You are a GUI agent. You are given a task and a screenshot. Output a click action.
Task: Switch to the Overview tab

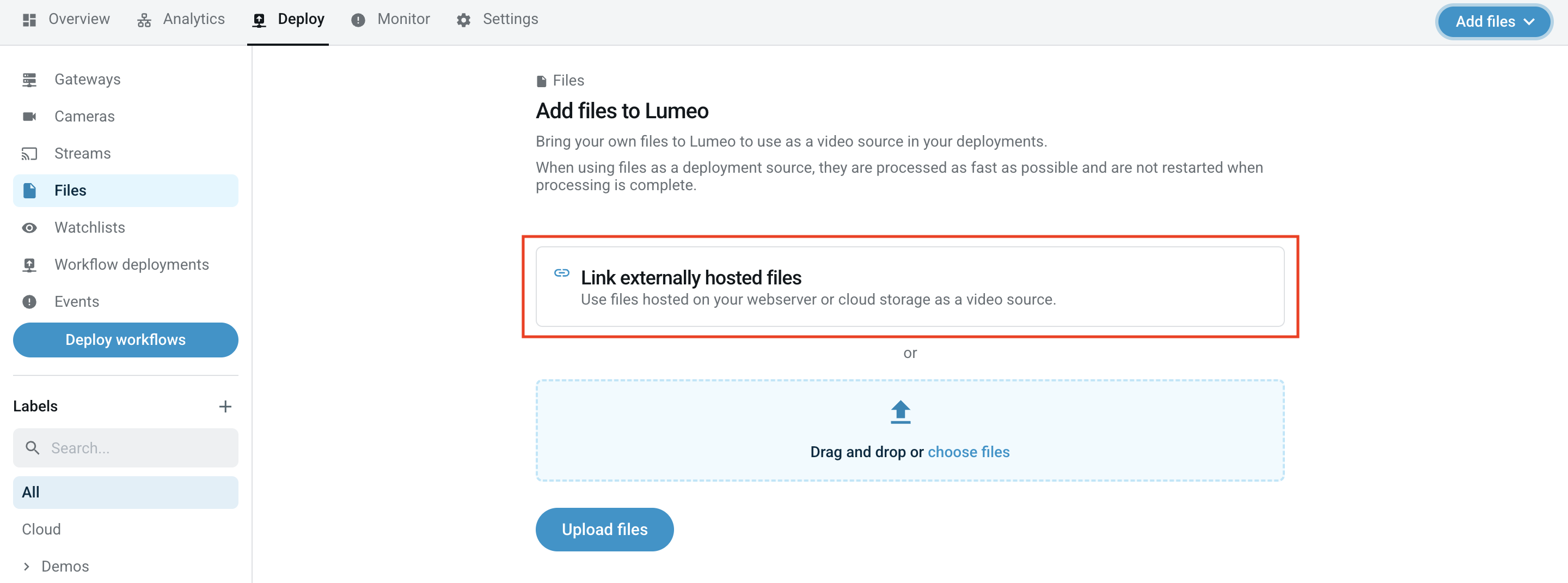coord(66,20)
